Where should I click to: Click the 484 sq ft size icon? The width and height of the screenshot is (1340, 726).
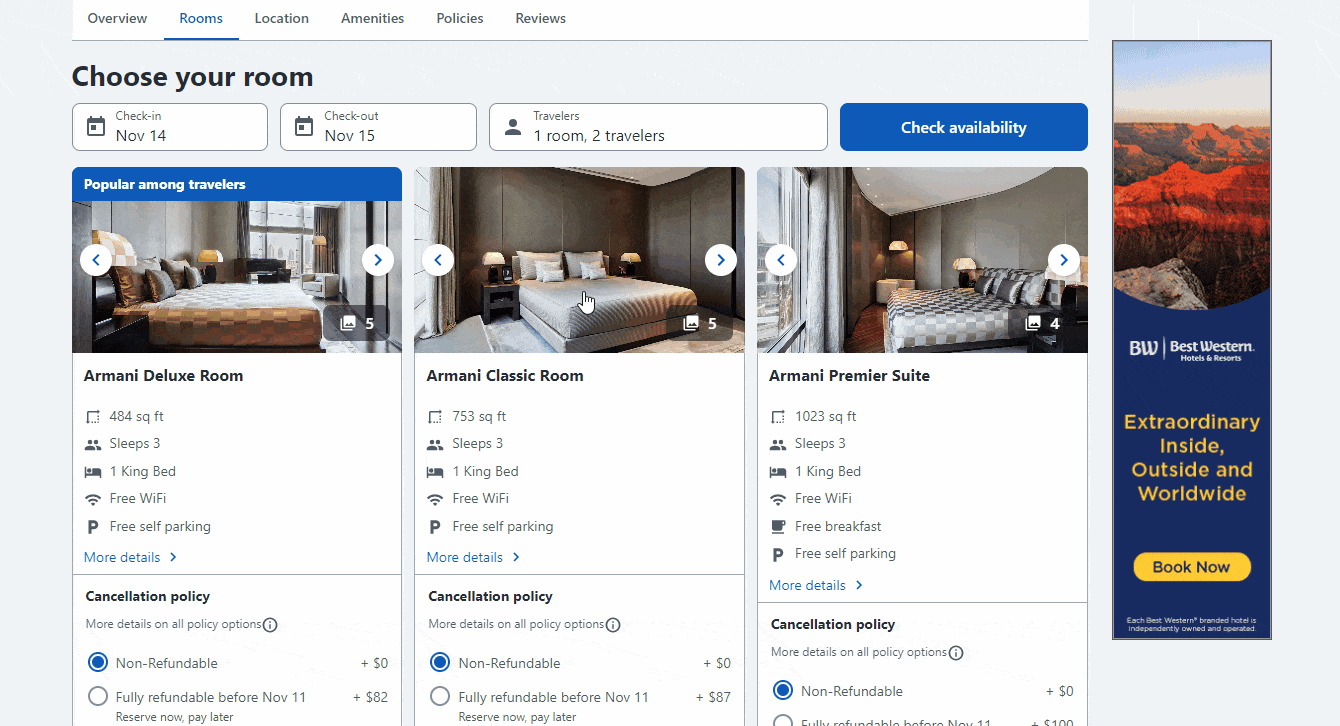[x=93, y=417]
